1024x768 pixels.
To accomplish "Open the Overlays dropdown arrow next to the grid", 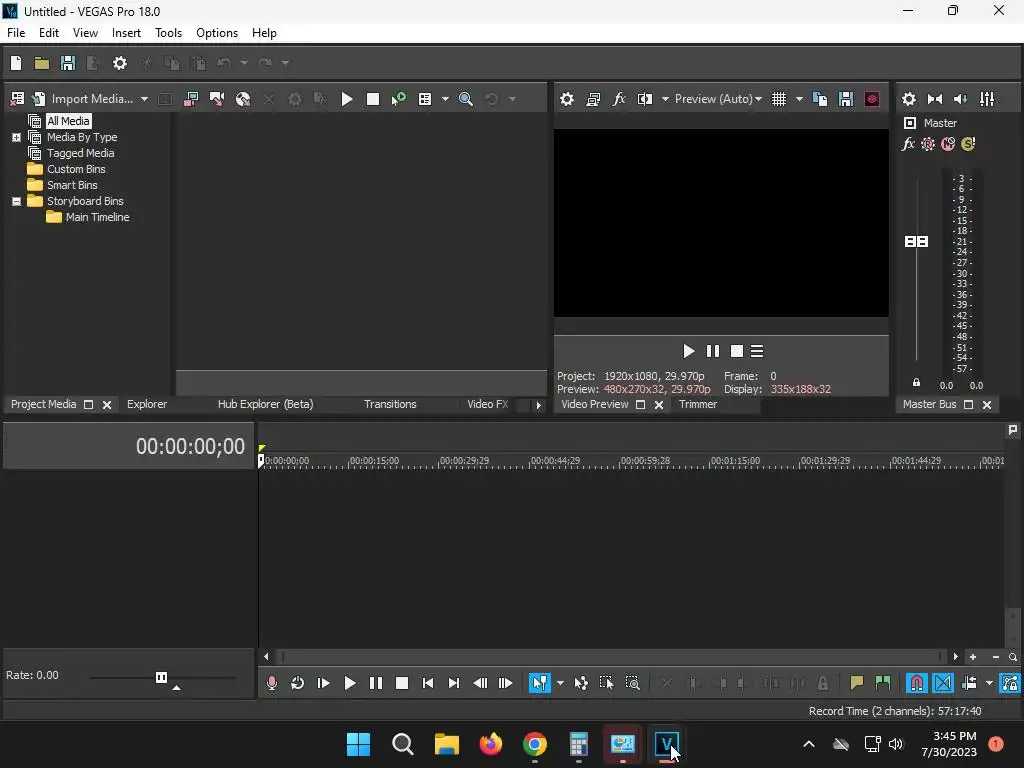I will click(x=799, y=99).
